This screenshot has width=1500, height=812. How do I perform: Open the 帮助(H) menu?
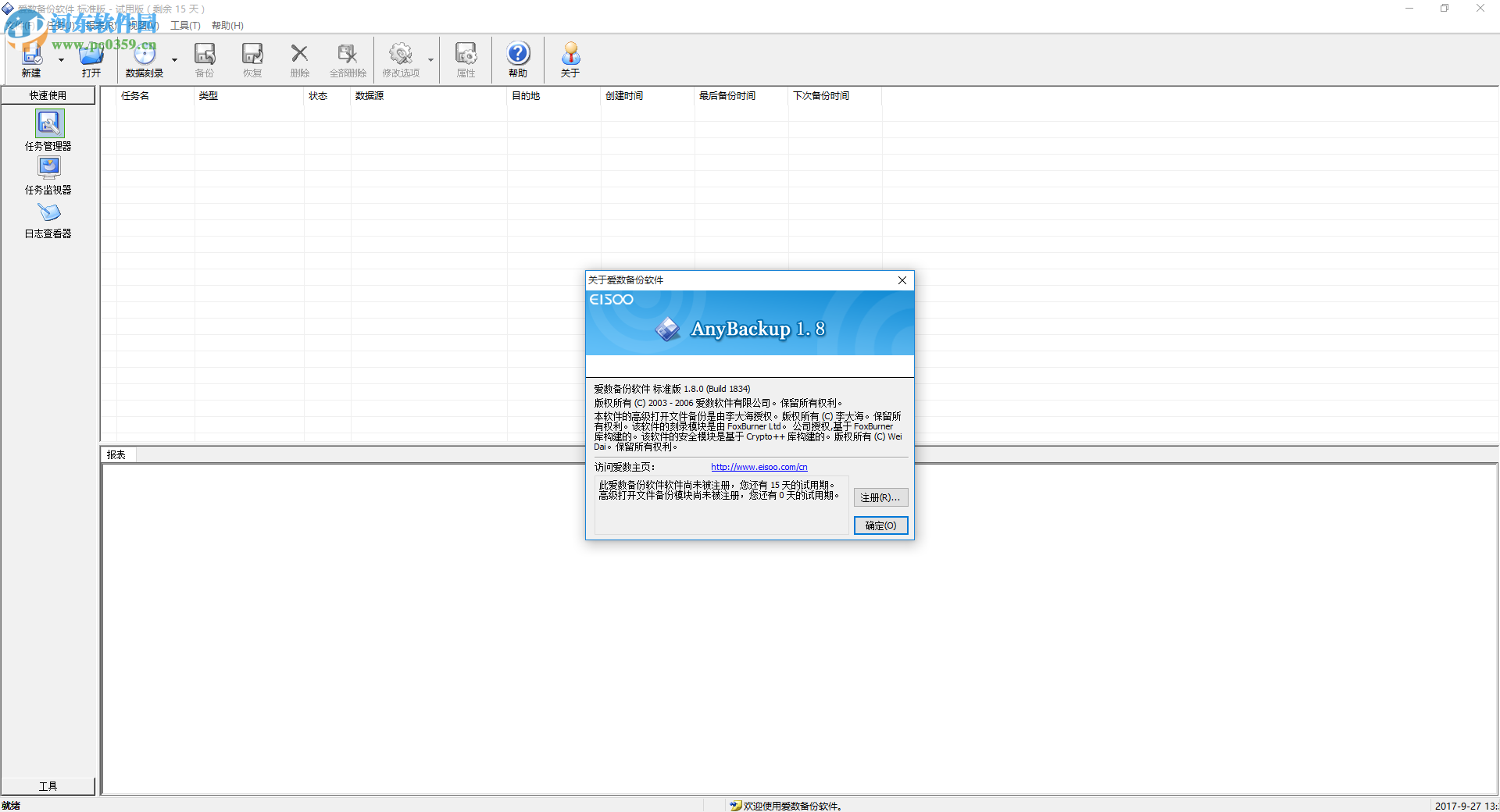tap(227, 26)
